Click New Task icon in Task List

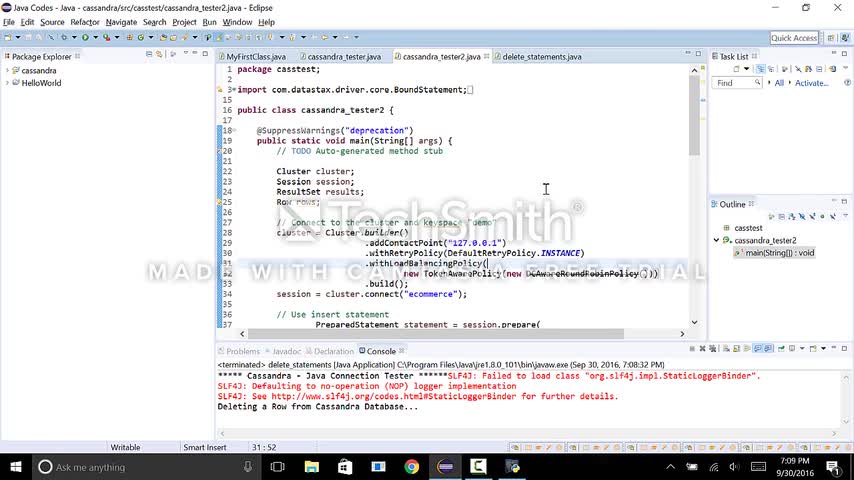click(x=736, y=69)
